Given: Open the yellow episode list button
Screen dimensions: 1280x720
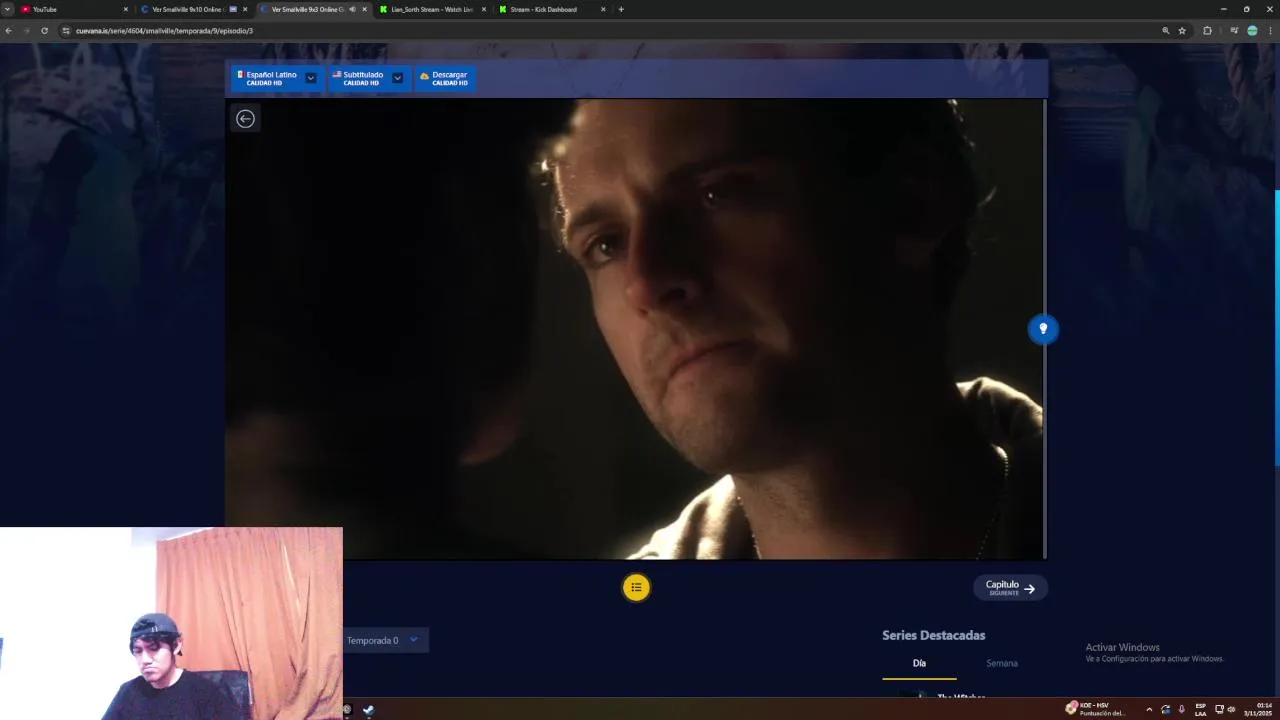Looking at the screenshot, I should pos(636,587).
